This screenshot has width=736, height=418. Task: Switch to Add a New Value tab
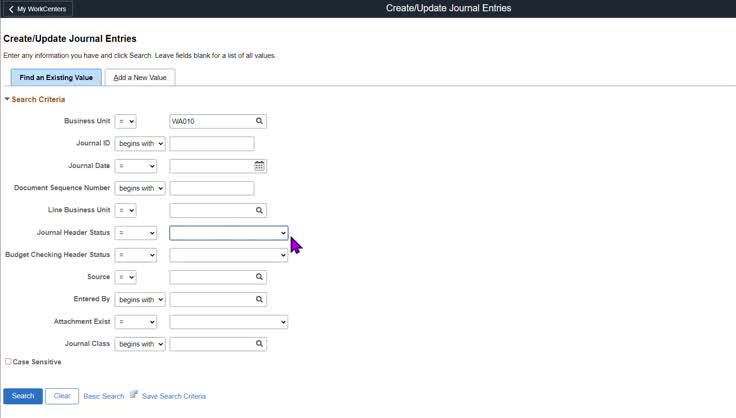pyautogui.click(x=140, y=77)
